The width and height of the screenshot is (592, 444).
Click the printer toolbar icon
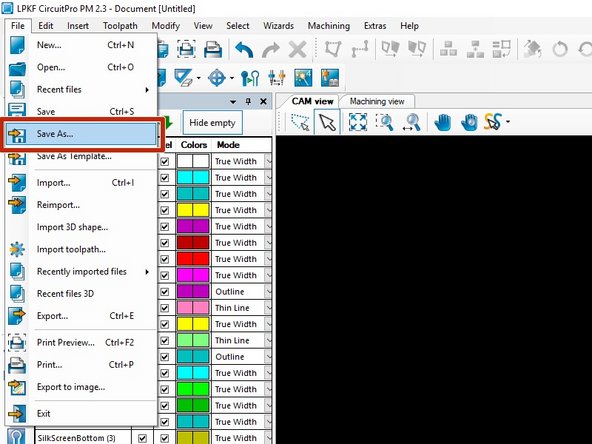point(213,49)
